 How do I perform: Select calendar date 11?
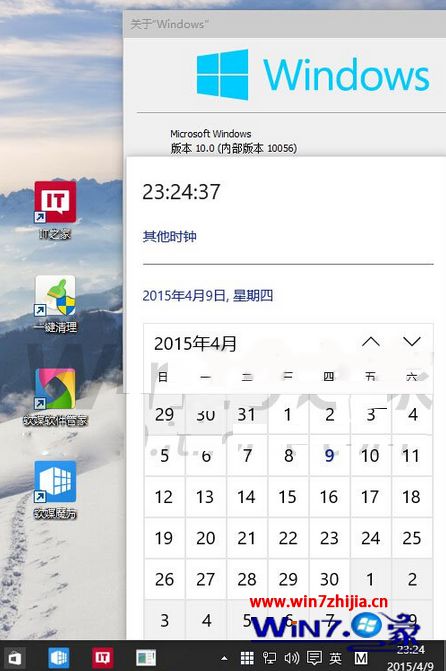tap(411, 455)
